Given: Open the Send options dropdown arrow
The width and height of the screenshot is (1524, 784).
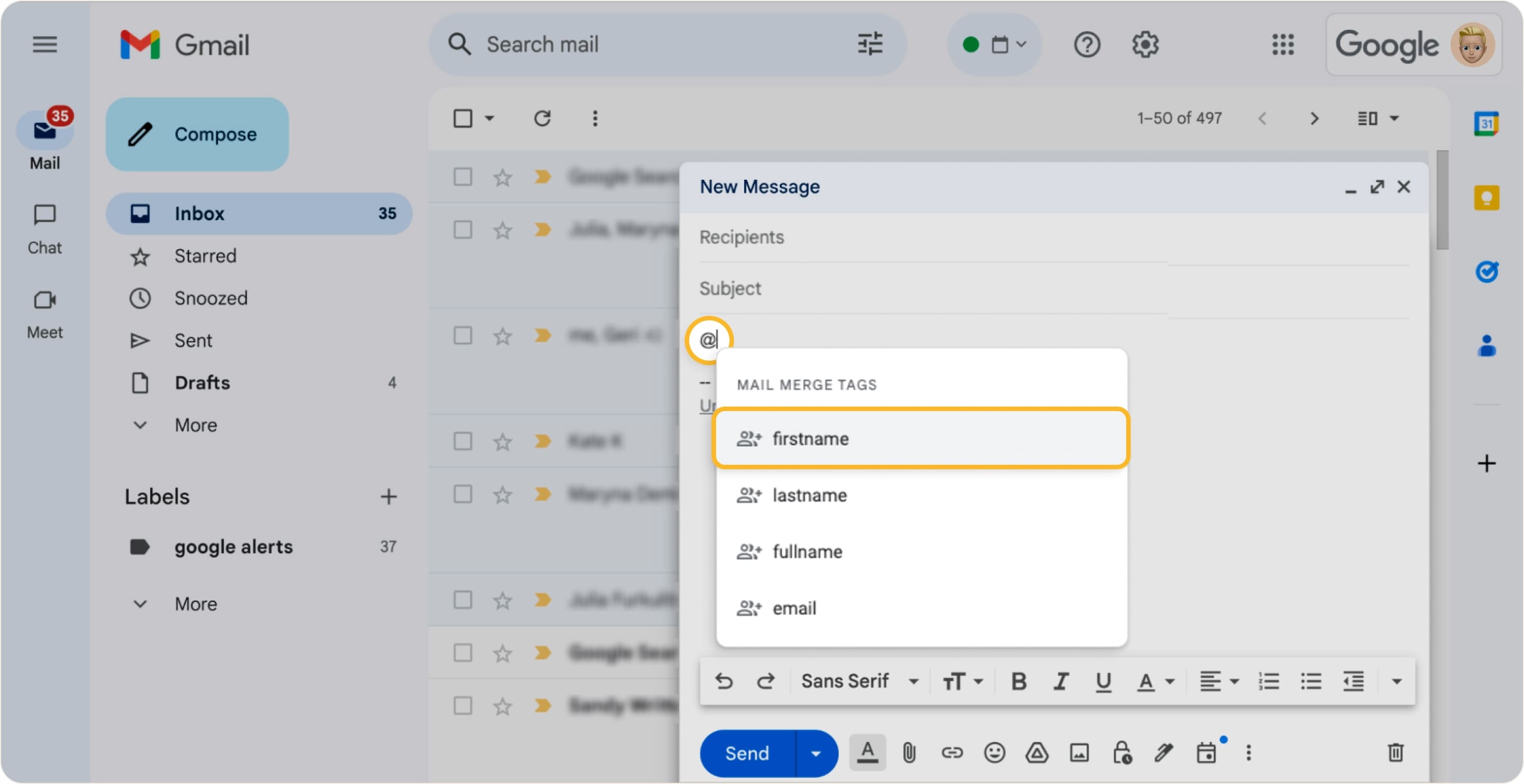Looking at the screenshot, I should (816, 753).
